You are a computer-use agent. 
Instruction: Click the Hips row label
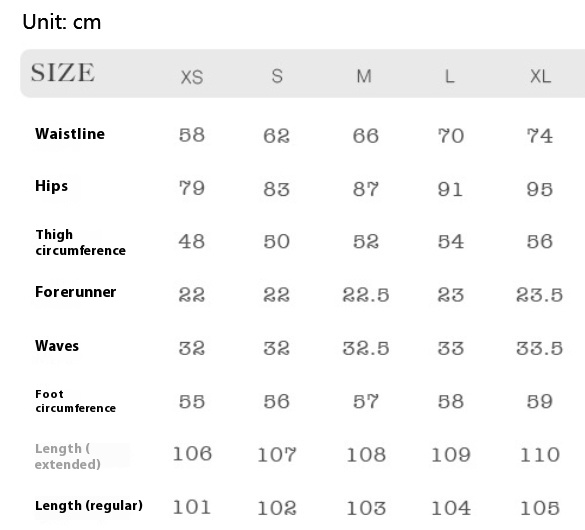(51, 186)
